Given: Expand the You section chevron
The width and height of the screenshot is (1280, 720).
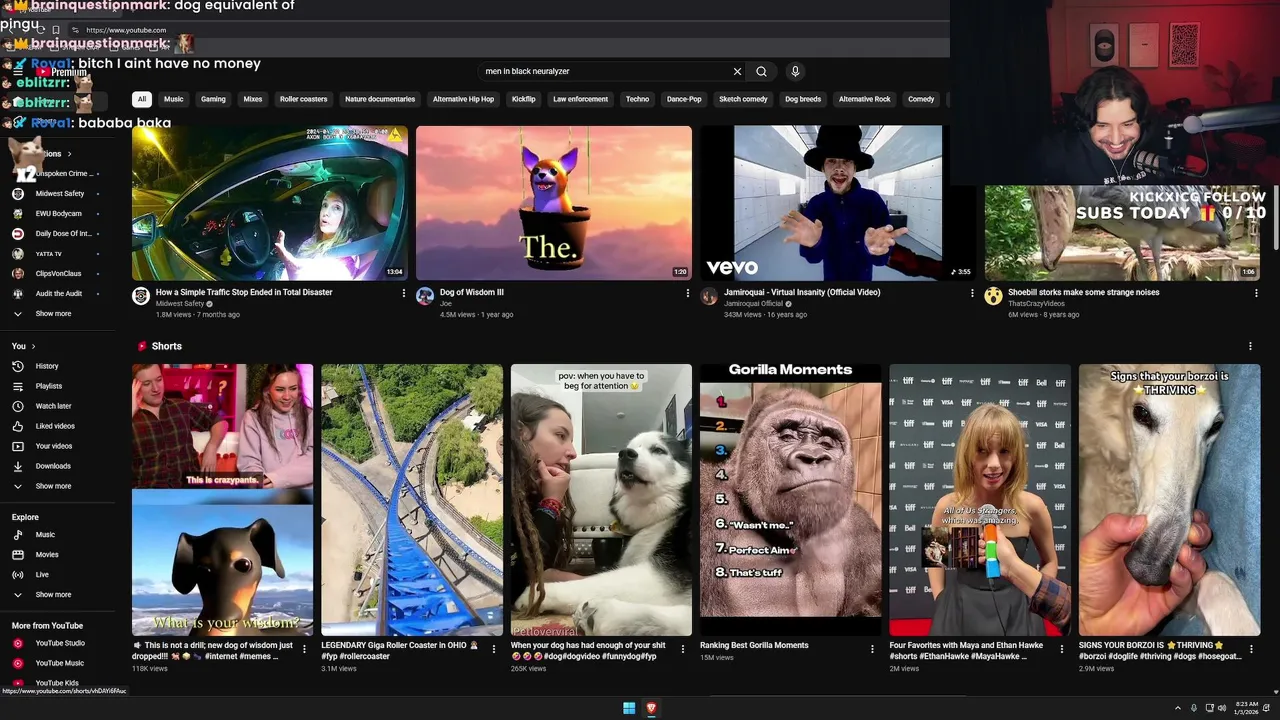Looking at the screenshot, I should pyautogui.click(x=33, y=346).
